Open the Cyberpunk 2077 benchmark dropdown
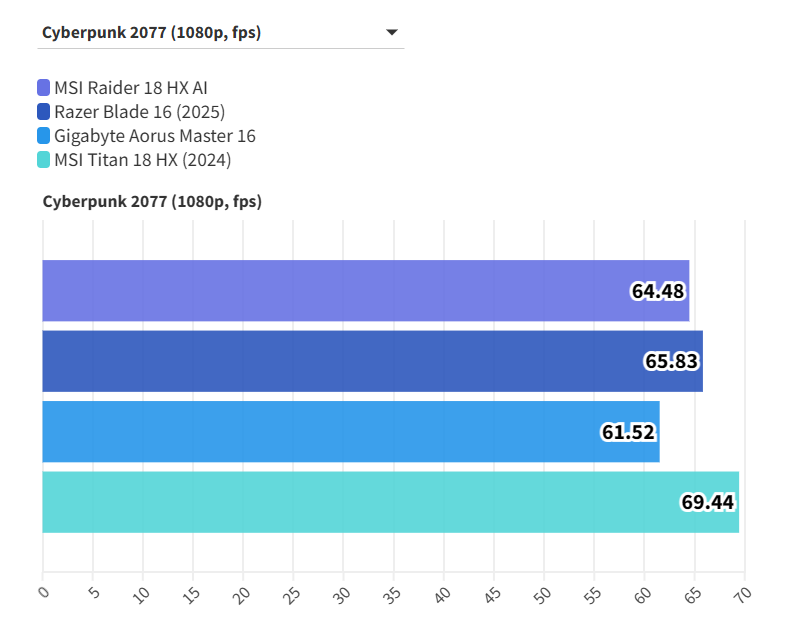Image resolution: width=785 pixels, height=624 pixels. (x=220, y=33)
